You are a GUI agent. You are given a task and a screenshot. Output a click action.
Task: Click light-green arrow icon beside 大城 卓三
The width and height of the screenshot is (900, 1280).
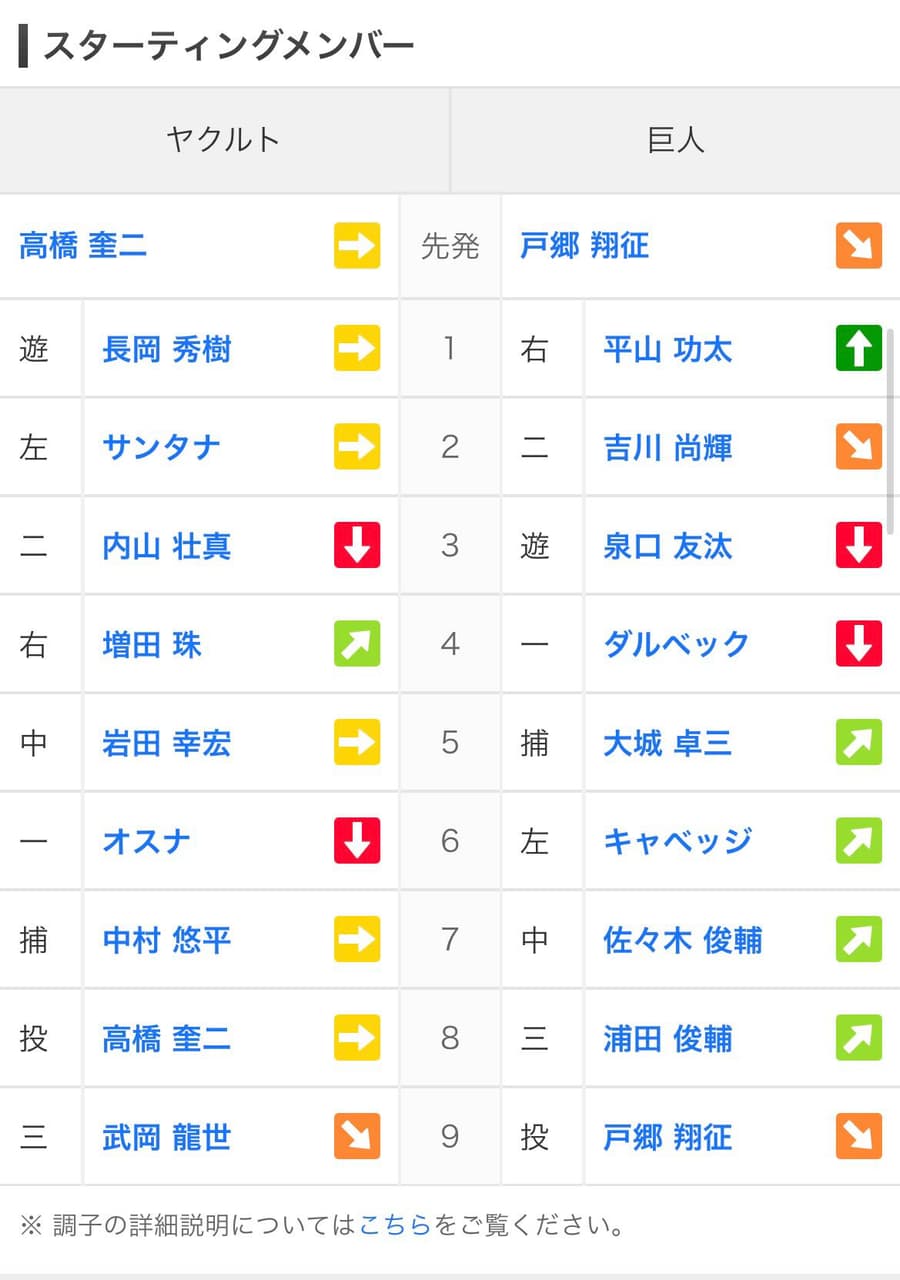click(x=859, y=742)
